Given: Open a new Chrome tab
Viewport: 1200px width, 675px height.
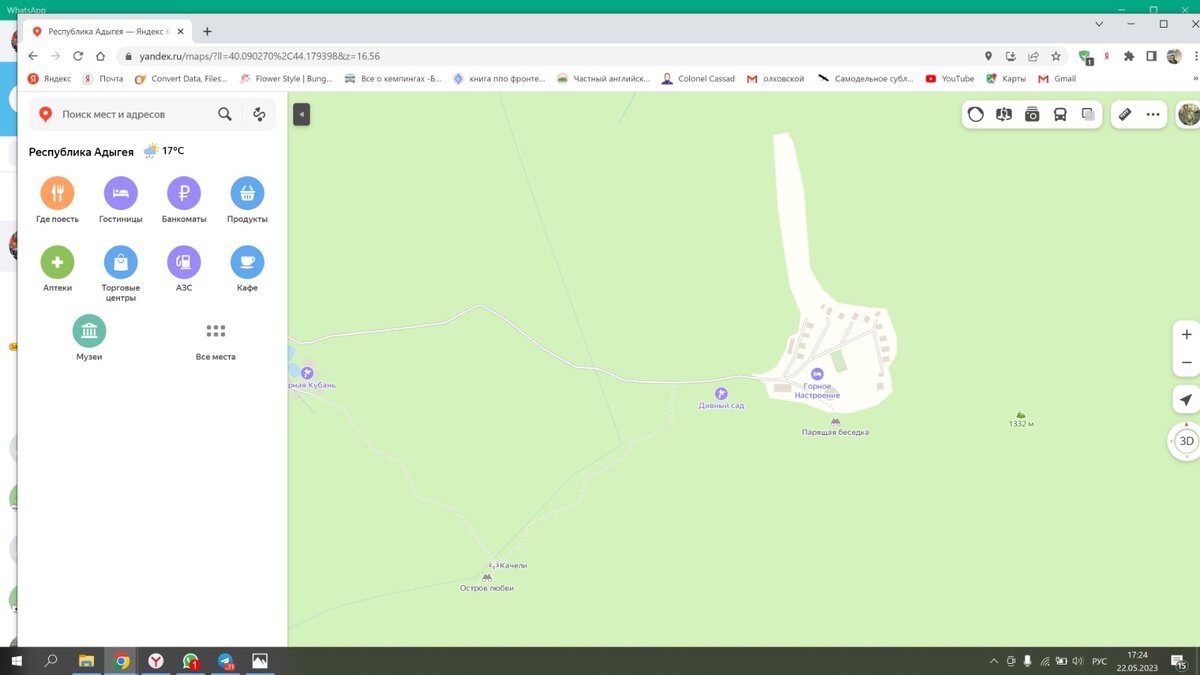Looking at the screenshot, I should click(x=207, y=31).
